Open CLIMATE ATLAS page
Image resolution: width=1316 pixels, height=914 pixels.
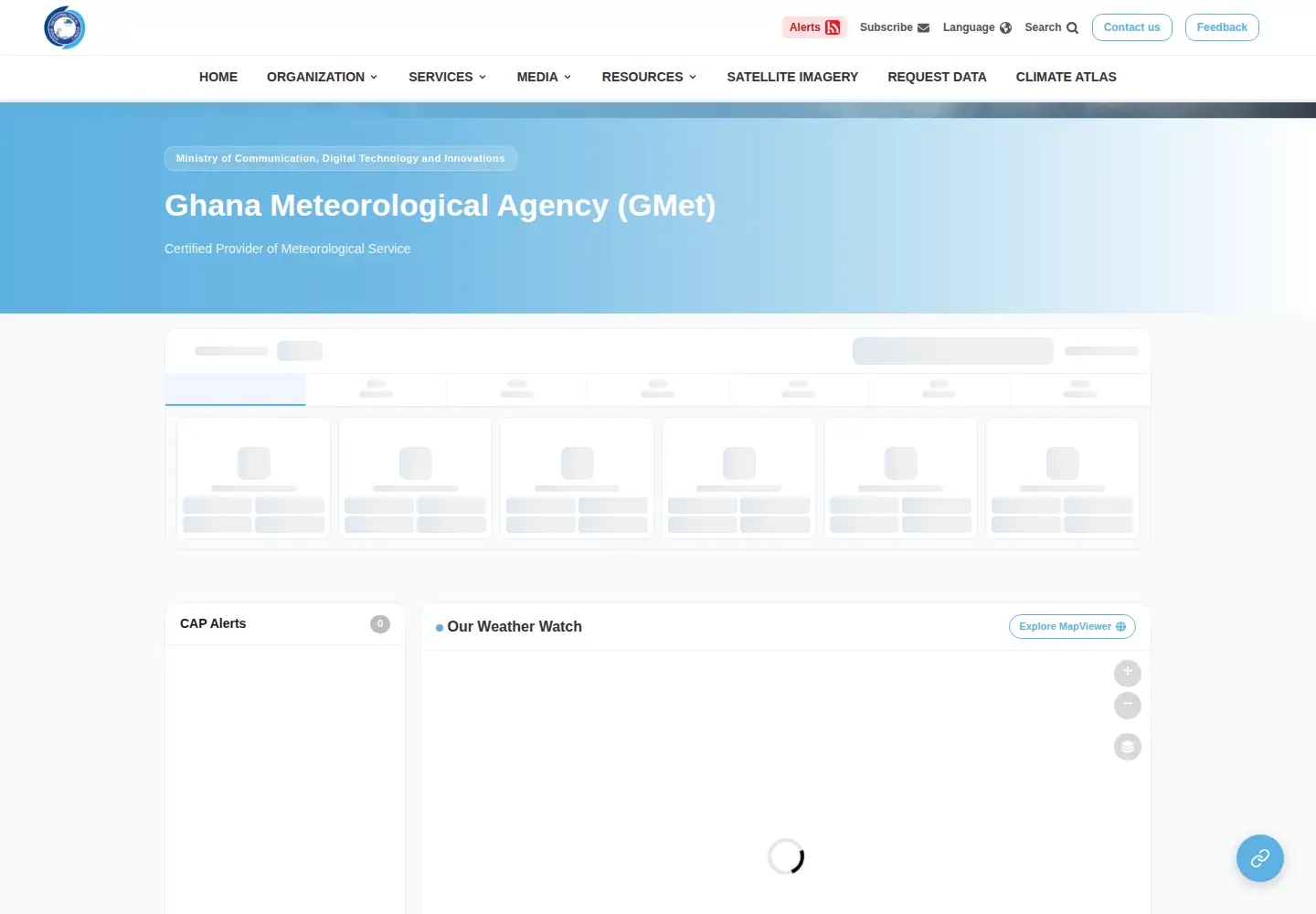pyautogui.click(x=1066, y=77)
